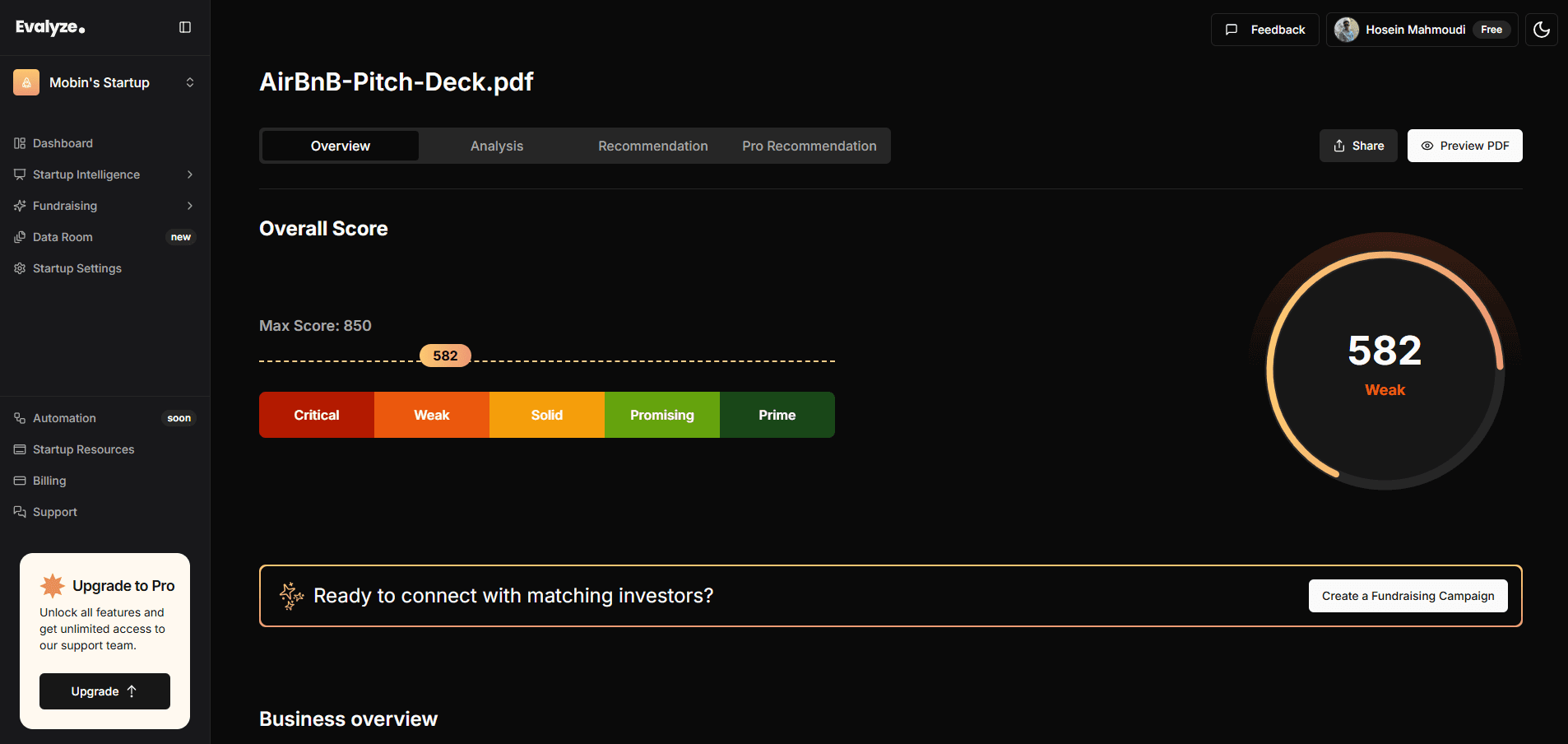
Task: Click the Business overview heading
Action: (x=348, y=719)
